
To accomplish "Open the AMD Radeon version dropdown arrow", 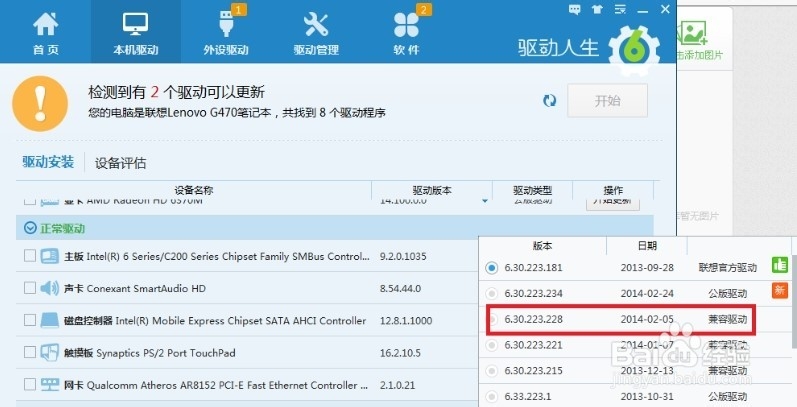I will click(x=485, y=201).
